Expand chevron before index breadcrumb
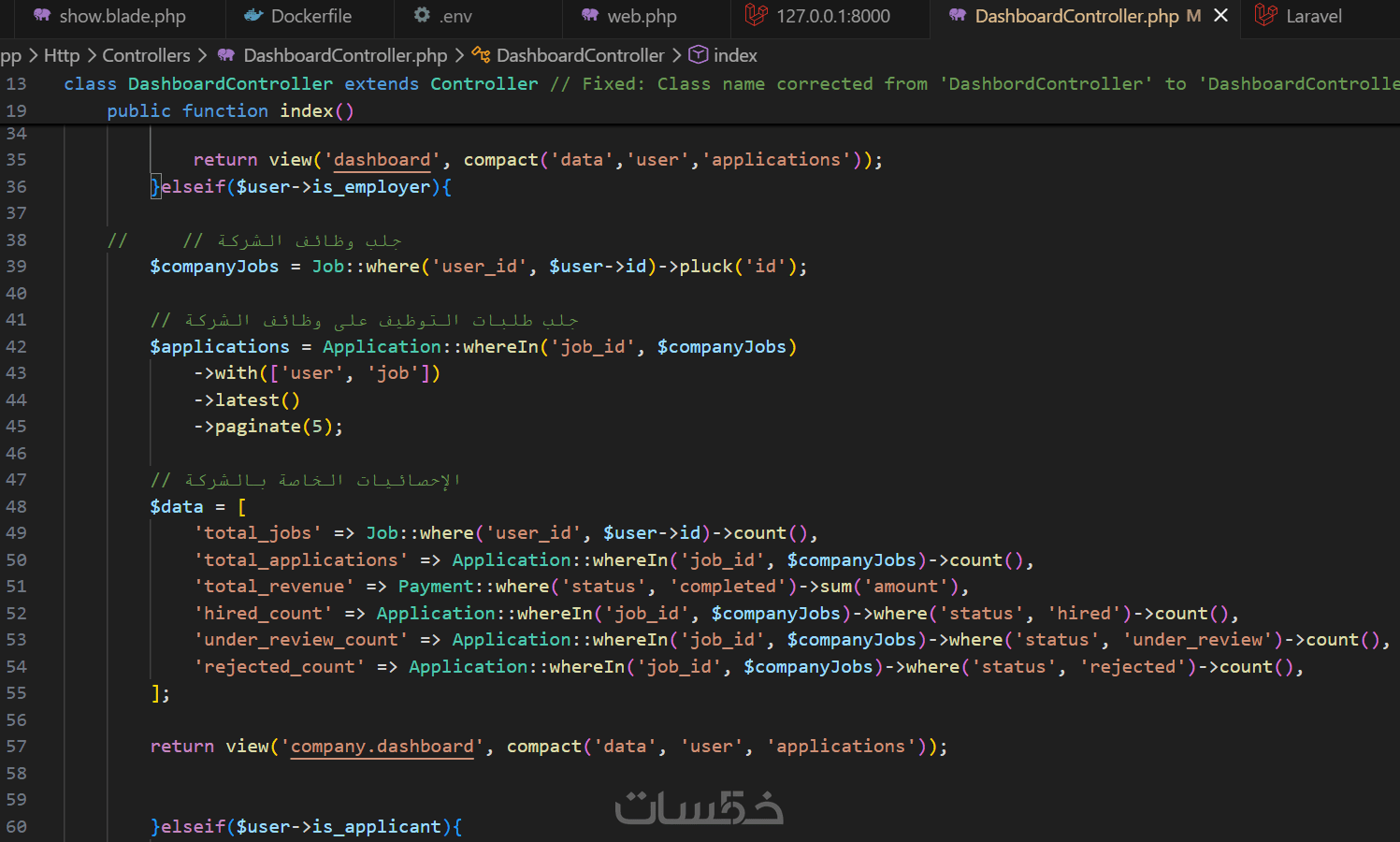Screen dimensions: 1400x842 (676, 55)
